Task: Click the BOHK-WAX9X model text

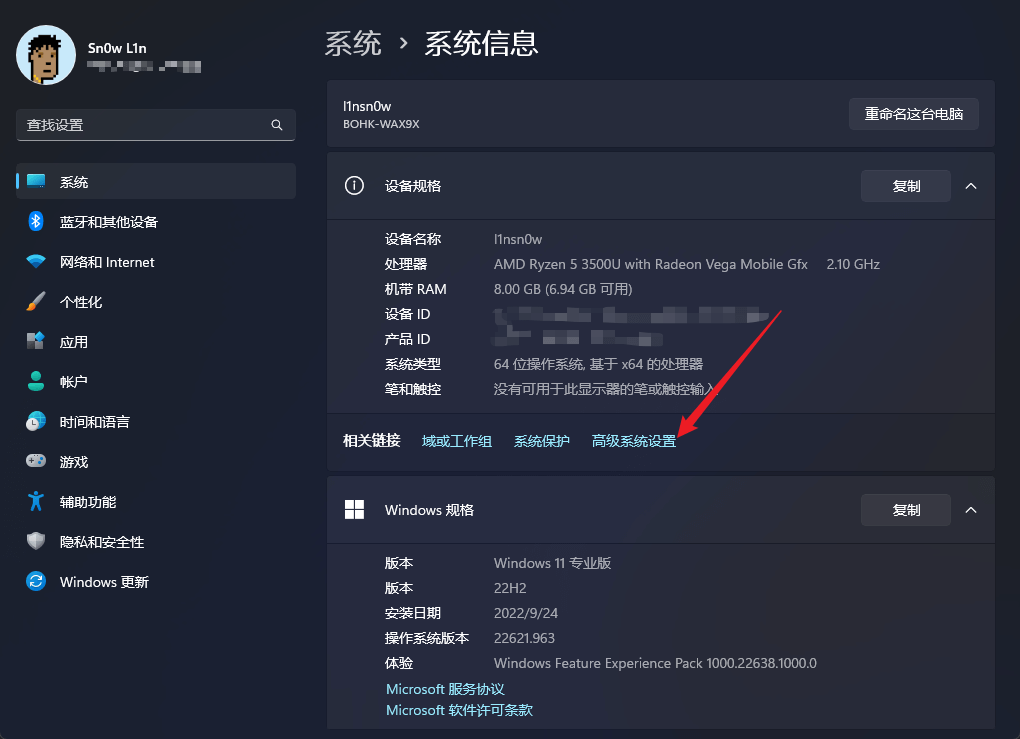Action: (381, 124)
